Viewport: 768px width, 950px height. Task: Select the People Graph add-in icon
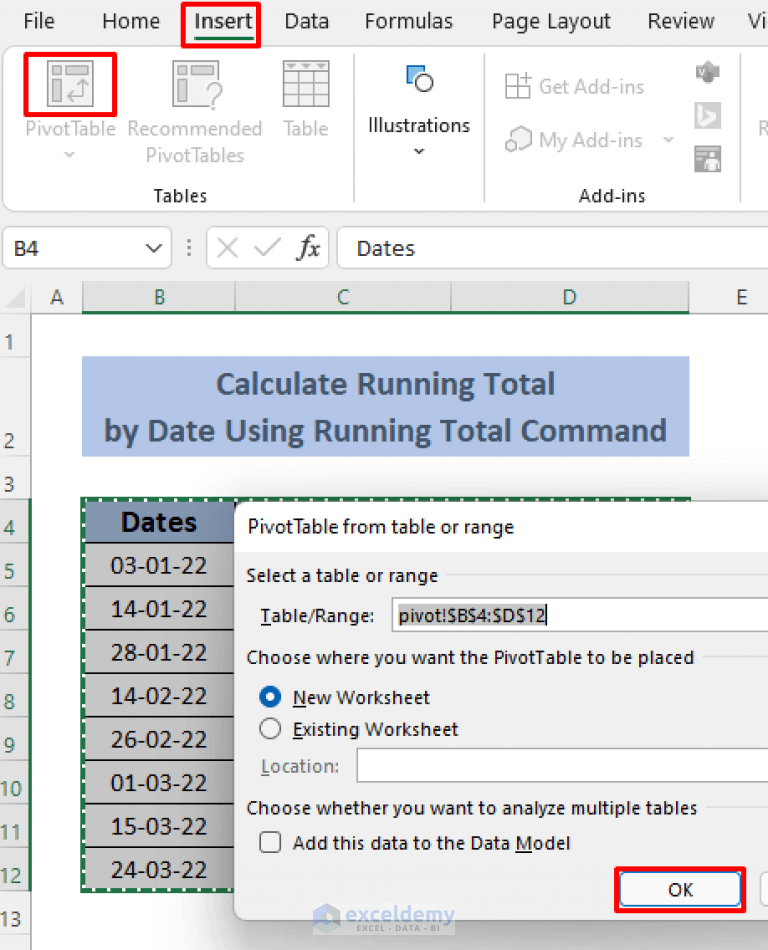[708, 159]
